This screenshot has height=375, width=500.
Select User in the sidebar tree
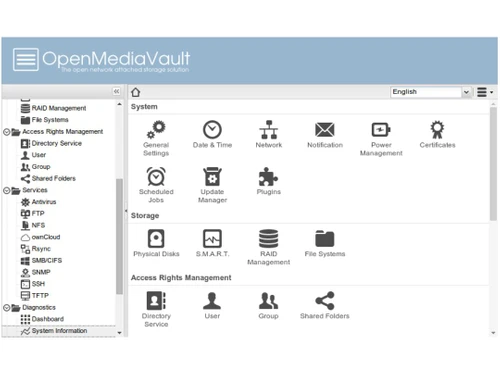pos(33,155)
